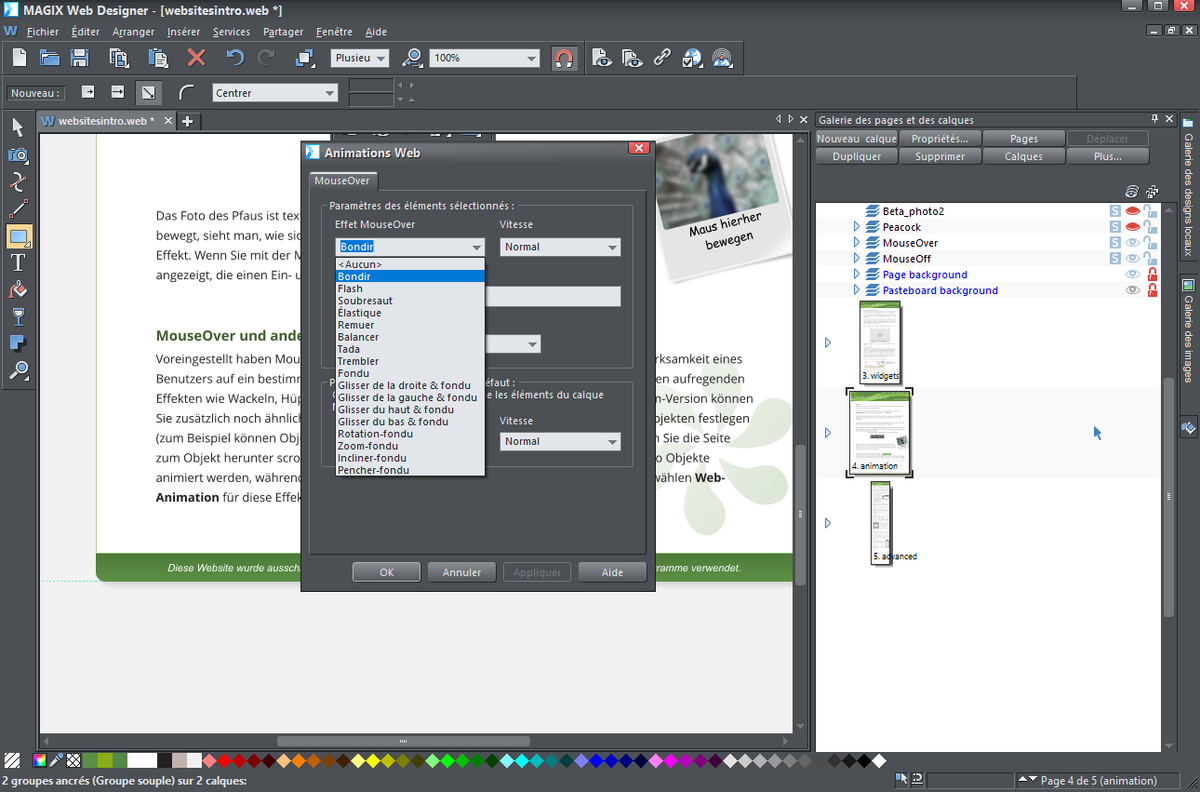1200x792 pixels.
Task: Toggle visibility of MouseOff layer
Action: click(x=1133, y=258)
